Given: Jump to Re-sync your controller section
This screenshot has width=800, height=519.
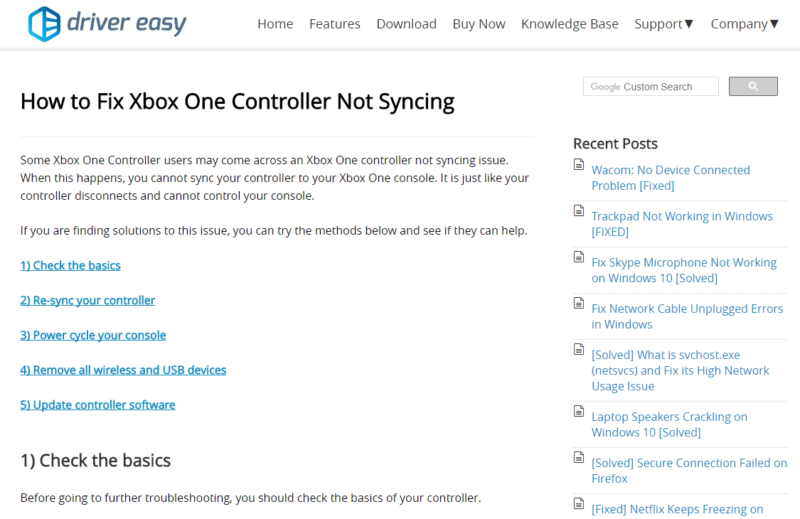Looking at the screenshot, I should tap(88, 301).
